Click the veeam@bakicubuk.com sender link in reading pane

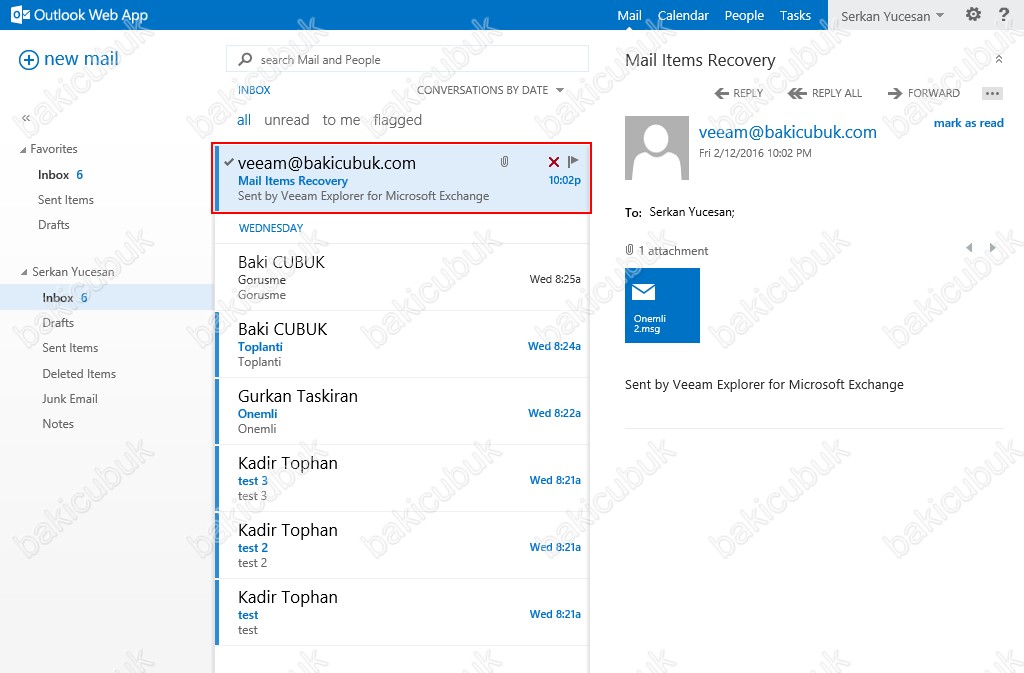(788, 132)
